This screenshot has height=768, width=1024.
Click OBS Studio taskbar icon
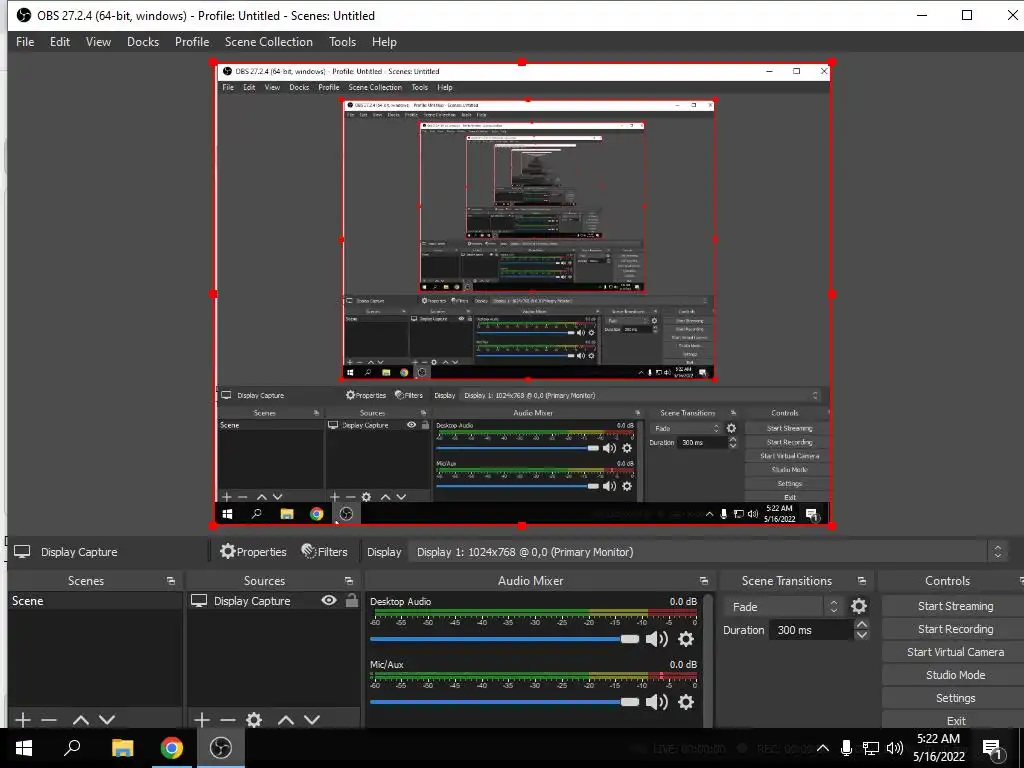tap(221, 748)
